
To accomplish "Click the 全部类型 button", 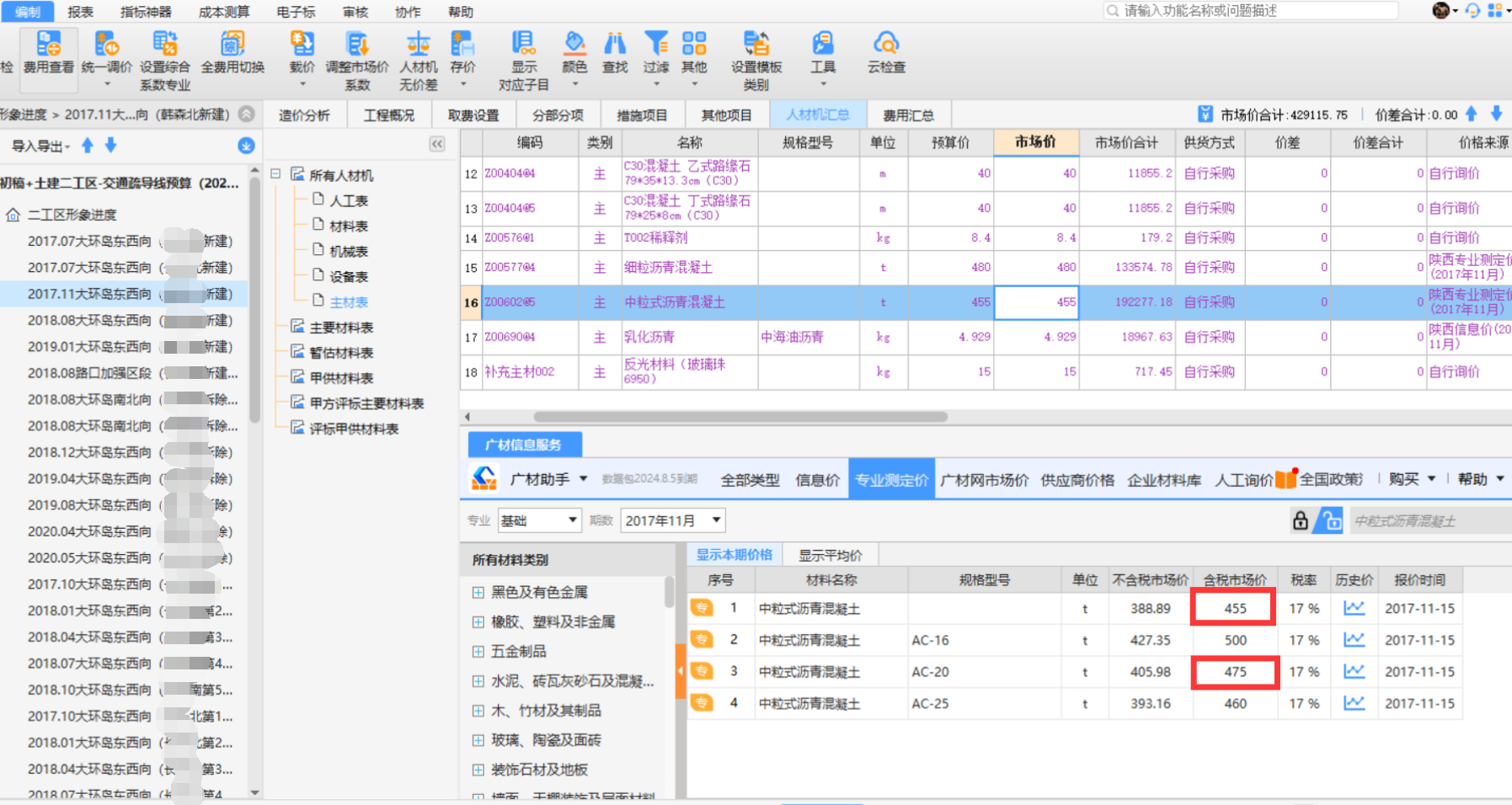I will point(750,480).
